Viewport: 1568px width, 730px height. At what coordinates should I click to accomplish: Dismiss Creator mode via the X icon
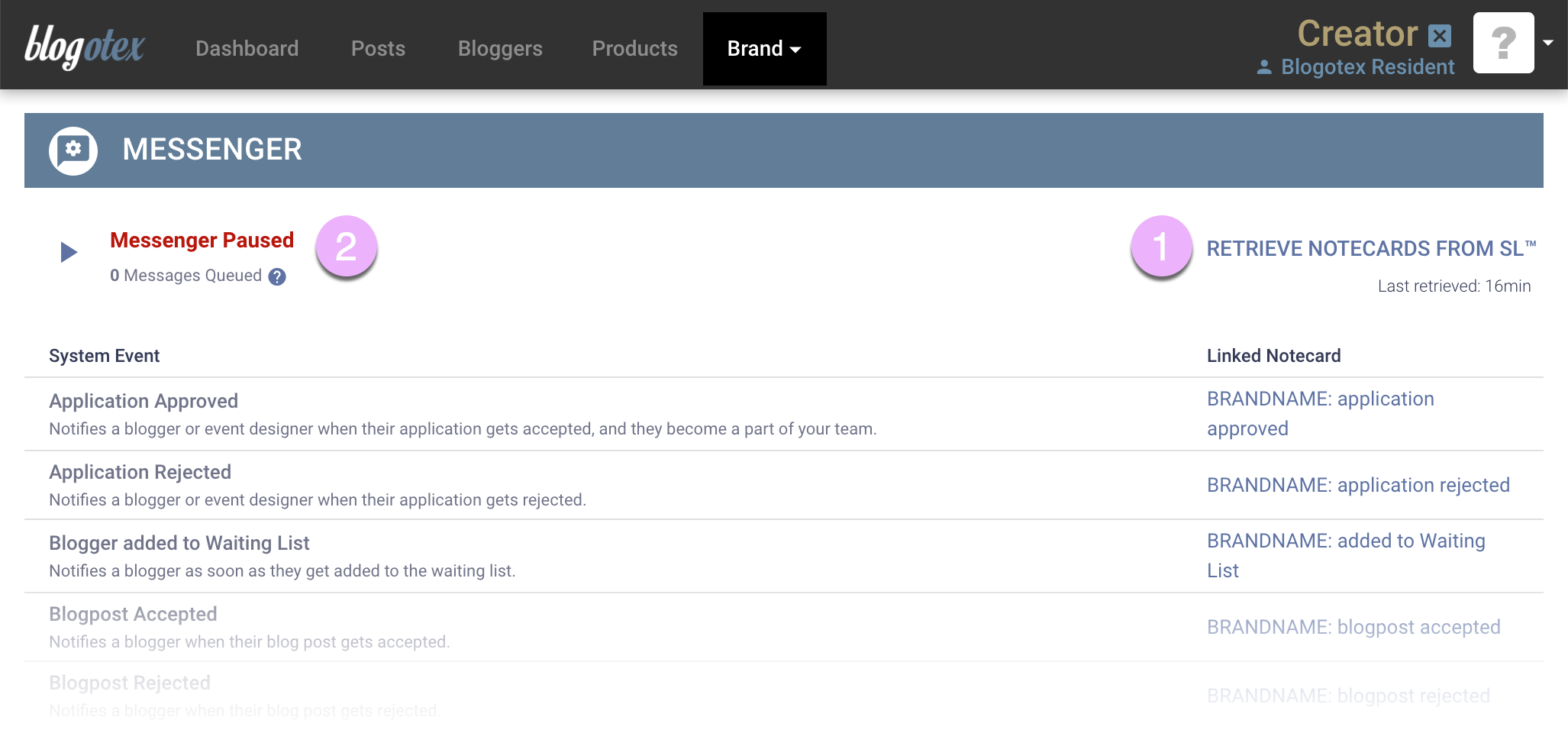1439,35
